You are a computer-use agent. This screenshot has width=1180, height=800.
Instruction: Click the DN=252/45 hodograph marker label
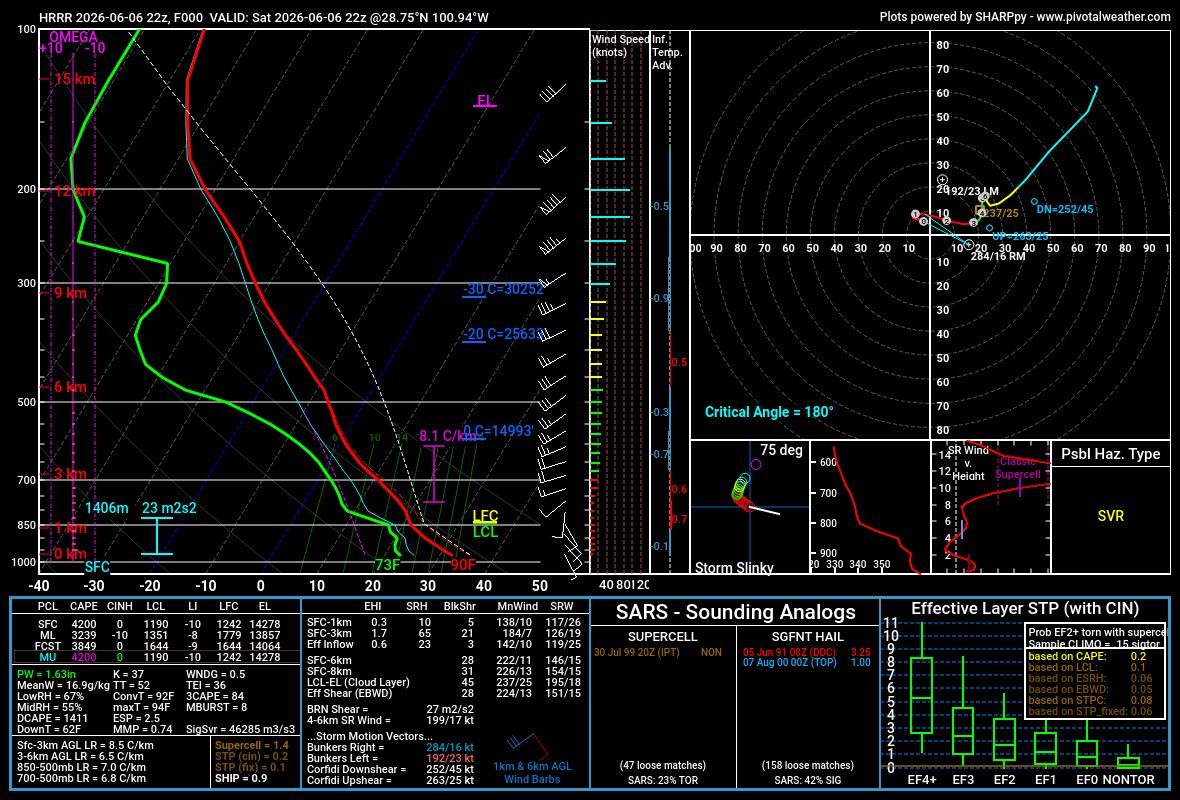pyautogui.click(x=1065, y=209)
